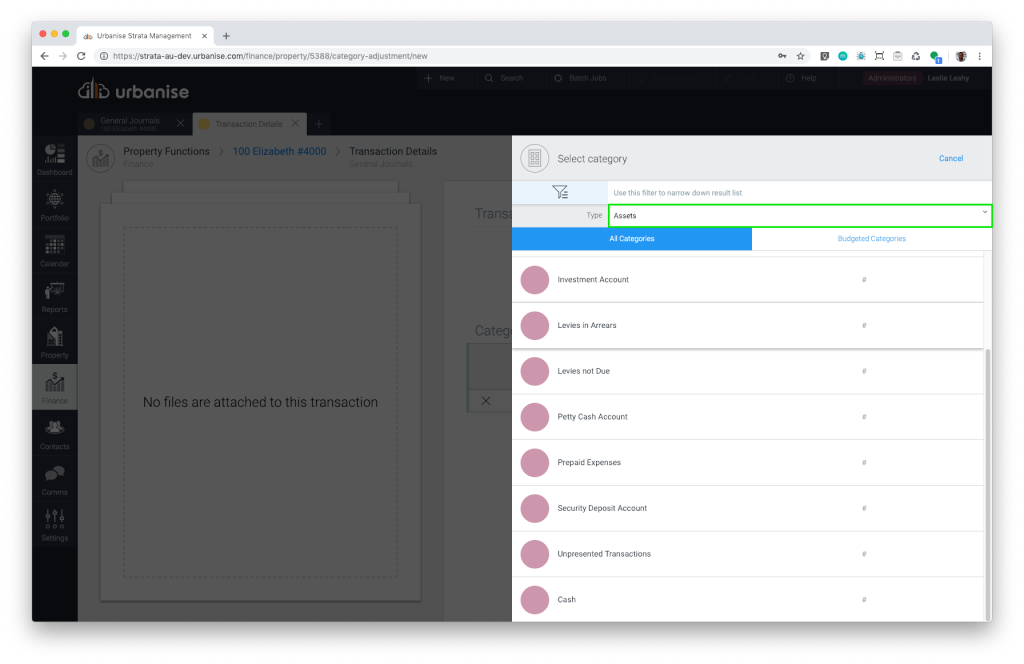Viewport: 1024px width, 664px height.
Task: Switch to the Budgeted Categories tab
Action: pyautogui.click(x=871, y=239)
